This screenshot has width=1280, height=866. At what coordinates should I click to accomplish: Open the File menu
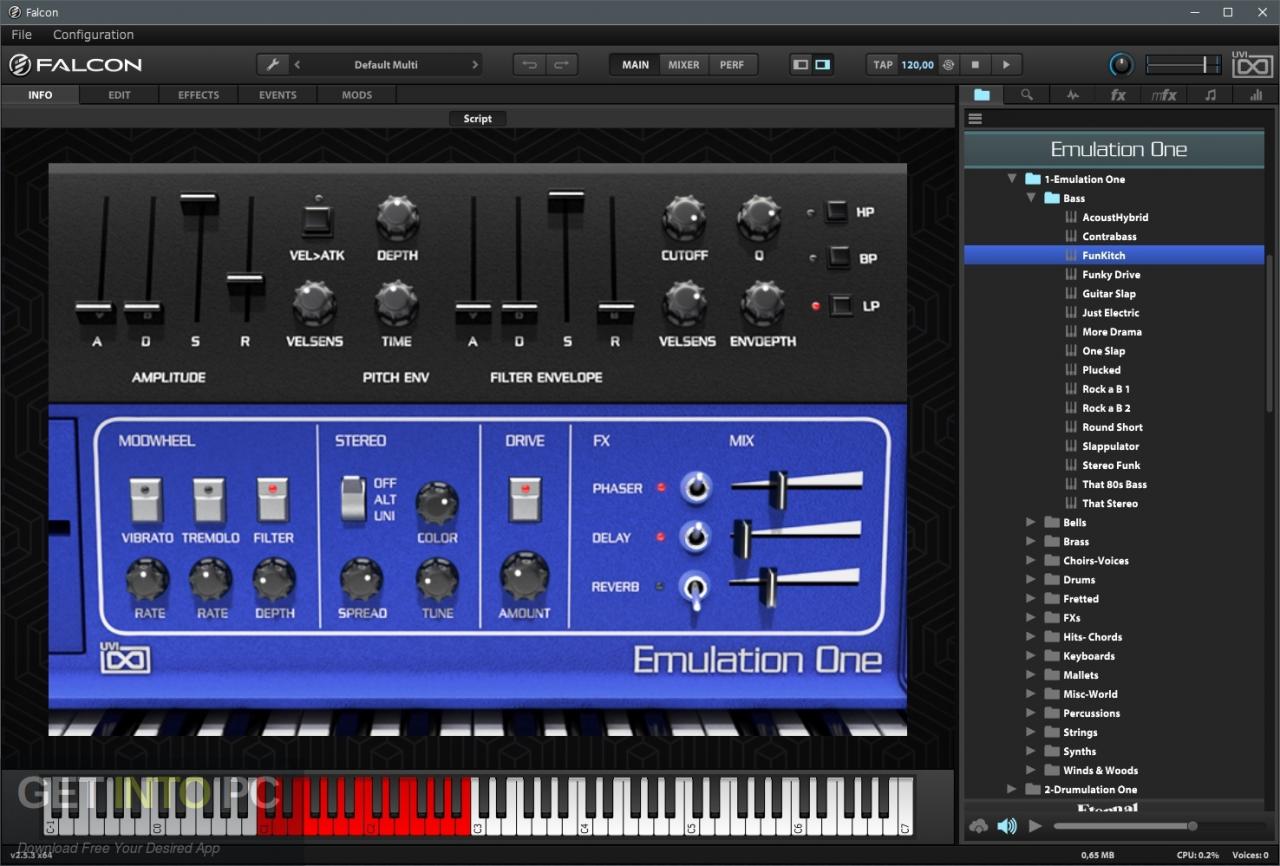(x=22, y=35)
